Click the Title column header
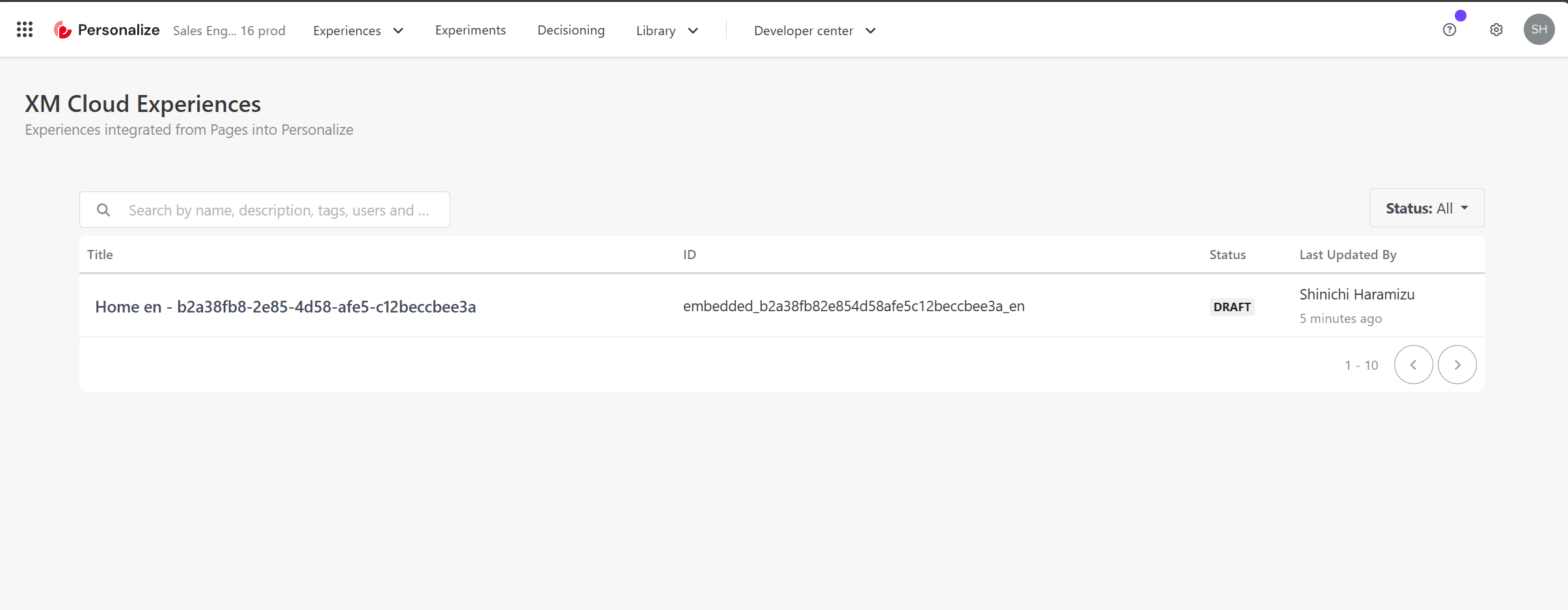Viewport: 1568px width, 610px height. (x=100, y=255)
